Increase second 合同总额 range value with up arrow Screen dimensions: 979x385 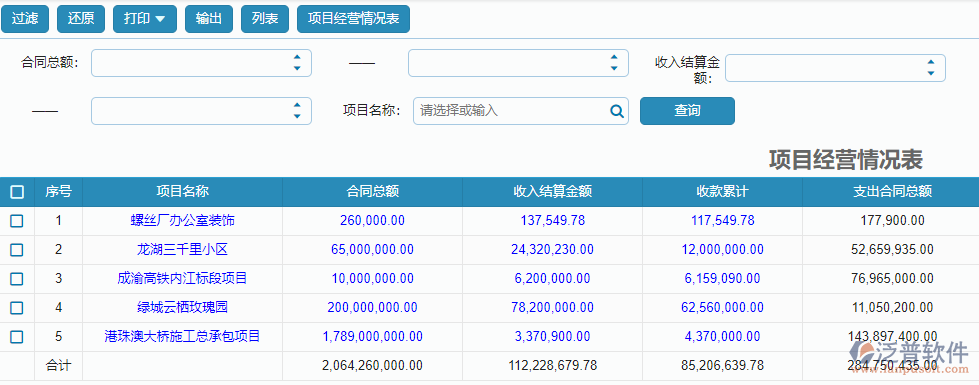tap(614, 57)
